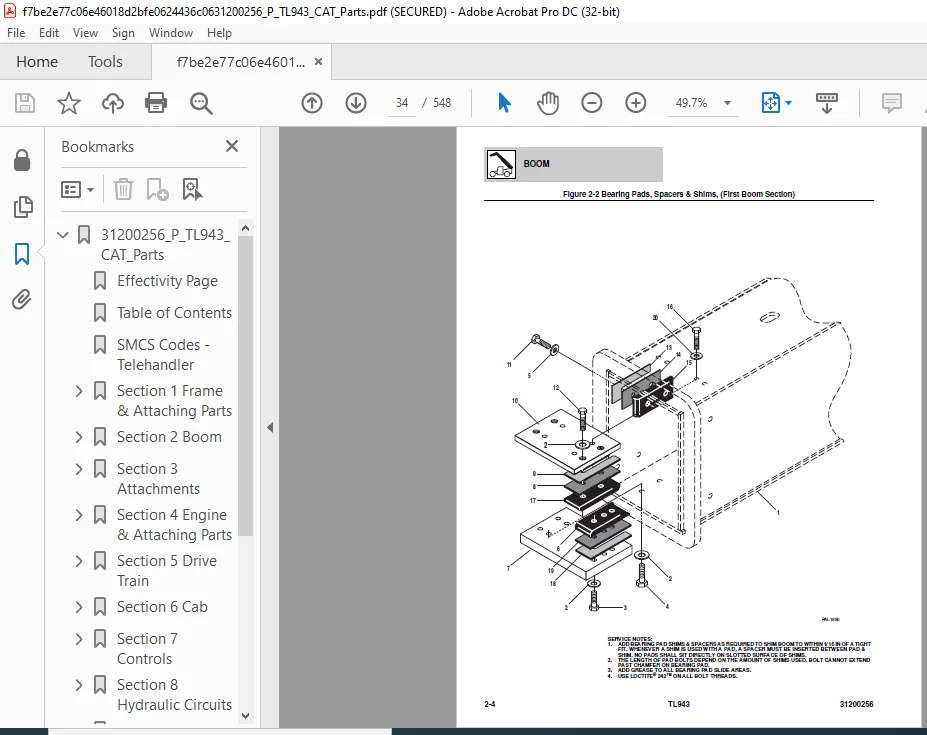The width and height of the screenshot is (927, 735).
Task: Open Table of Contents bookmark
Action: (x=174, y=313)
